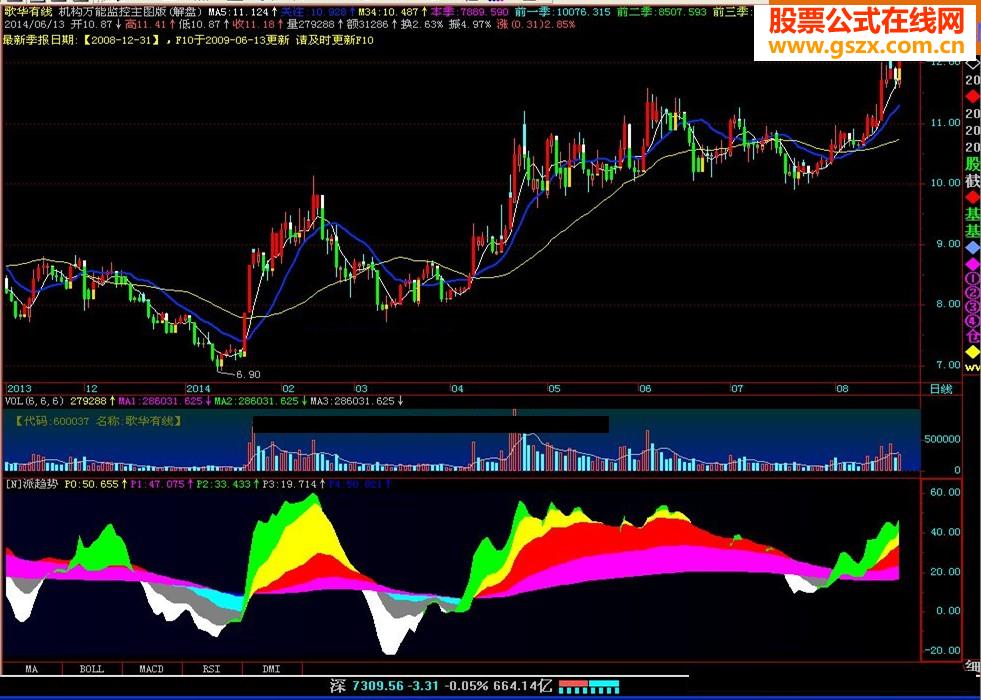Switch to the RSI indicator tab
981x700 pixels.
pos(211,669)
